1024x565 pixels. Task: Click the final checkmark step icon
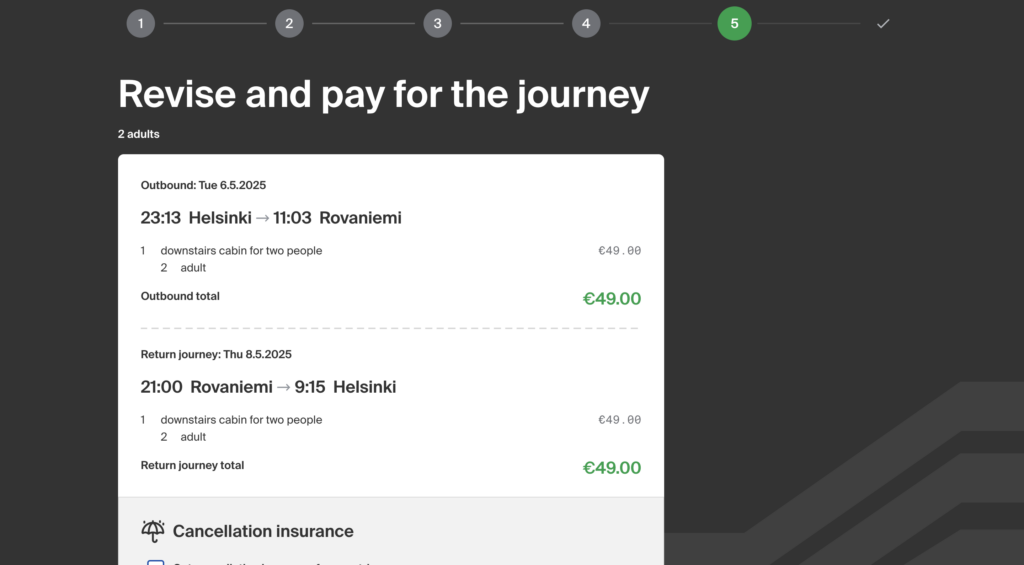coord(883,24)
